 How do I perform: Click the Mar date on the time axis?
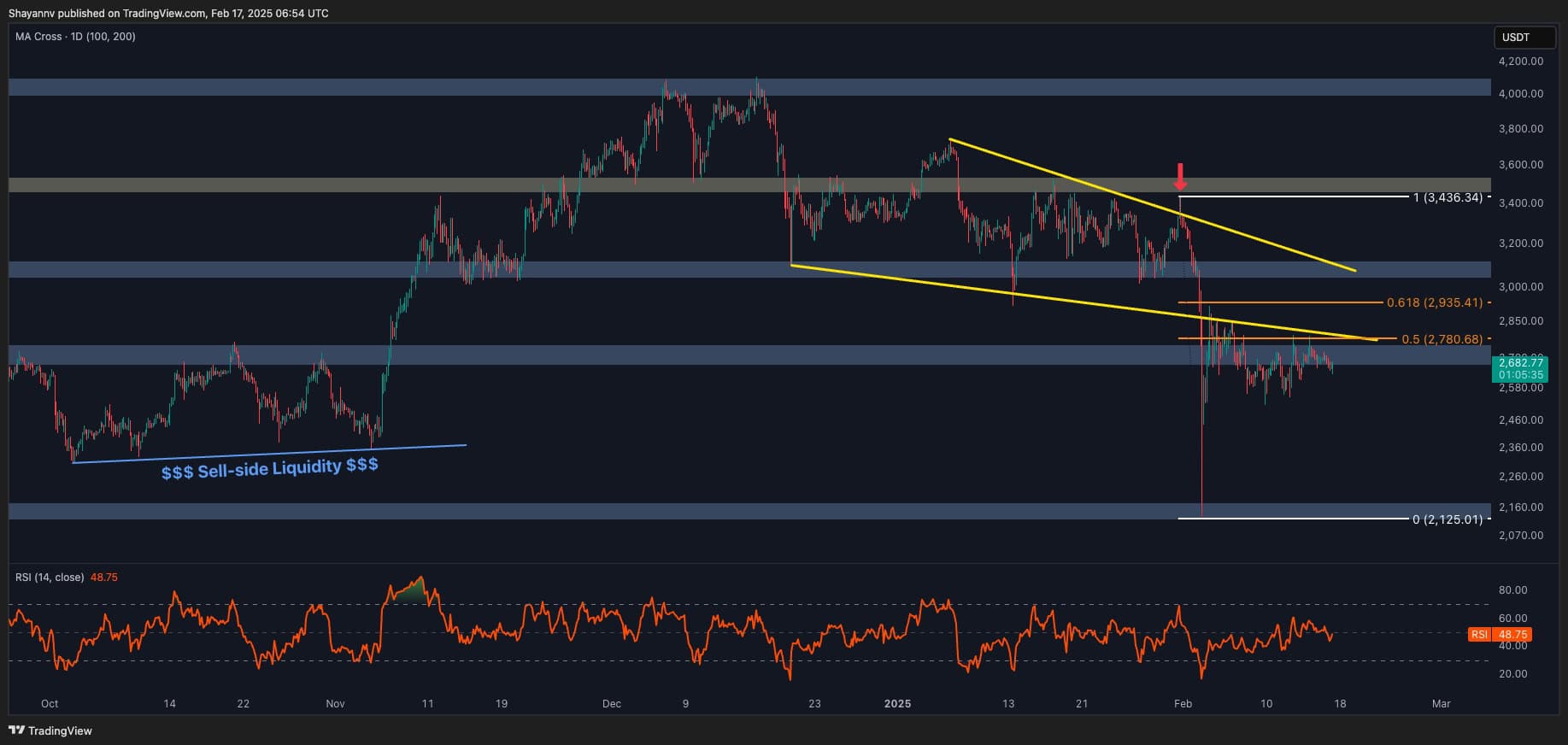[1442, 704]
